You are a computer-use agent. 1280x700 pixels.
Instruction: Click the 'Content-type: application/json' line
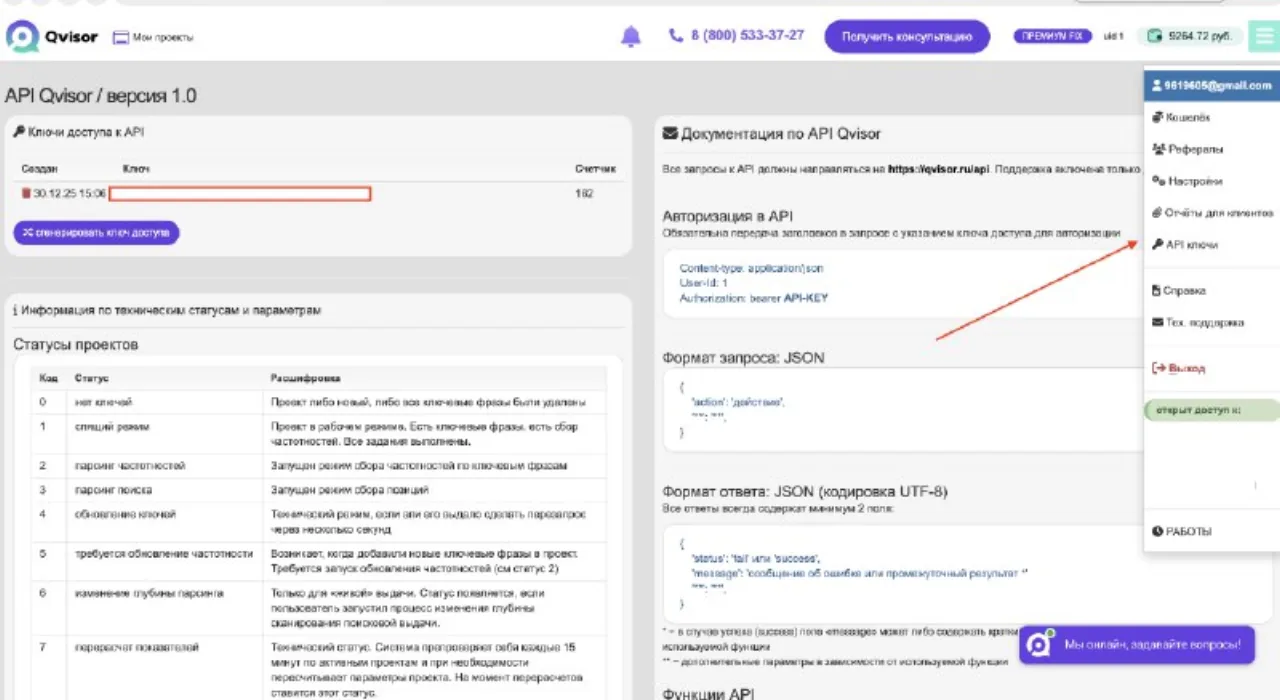[x=751, y=268]
